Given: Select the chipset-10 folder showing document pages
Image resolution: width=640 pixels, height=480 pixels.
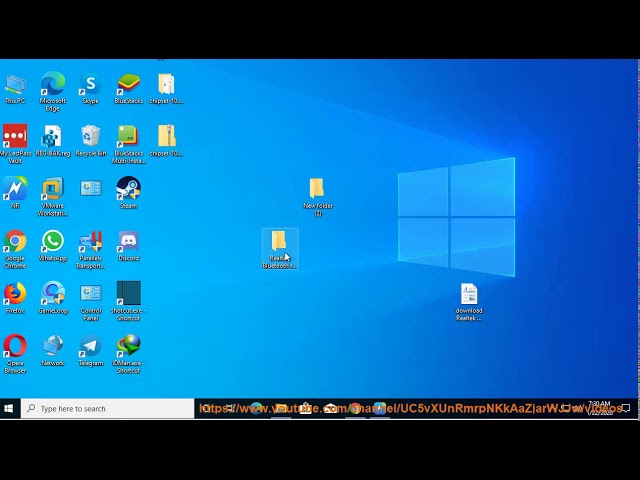Looking at the screenshot, I should pyautogui.click(x=166, y=89).
